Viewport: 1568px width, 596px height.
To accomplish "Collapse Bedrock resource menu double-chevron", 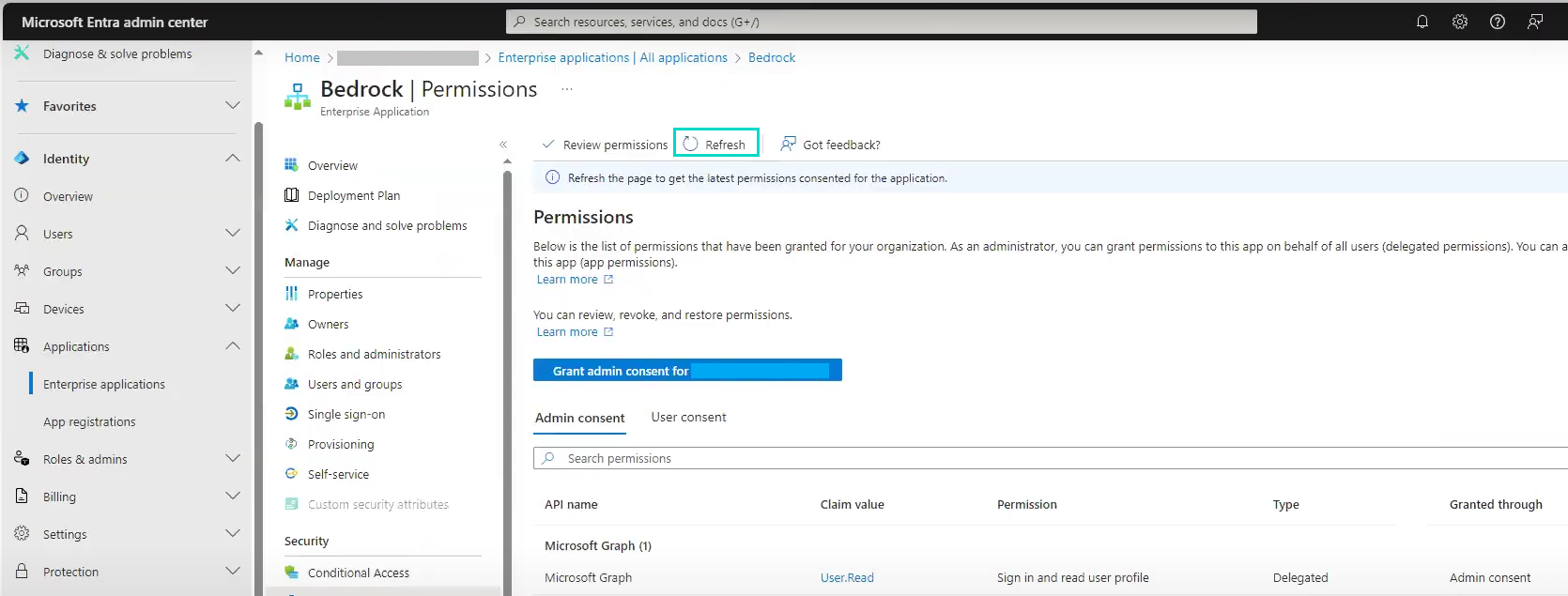I will coord(503,145).
